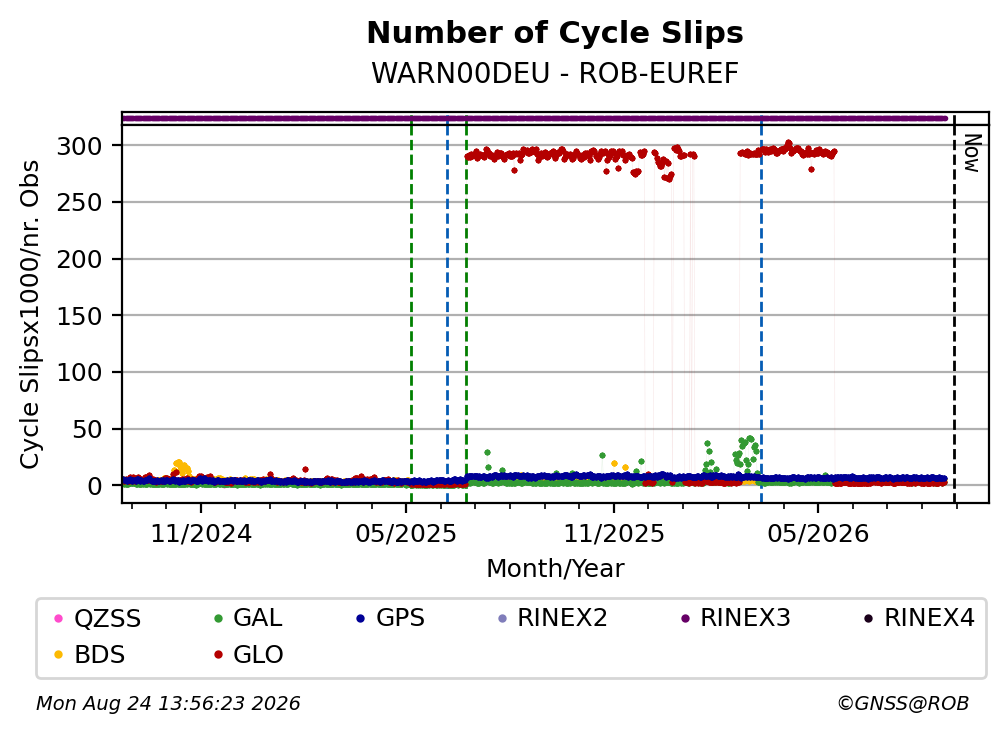Click the 11/2024 x-axis label
The height and width of the screenshot is (734, 1008).
pyautogui.click(x=201, y=534)
